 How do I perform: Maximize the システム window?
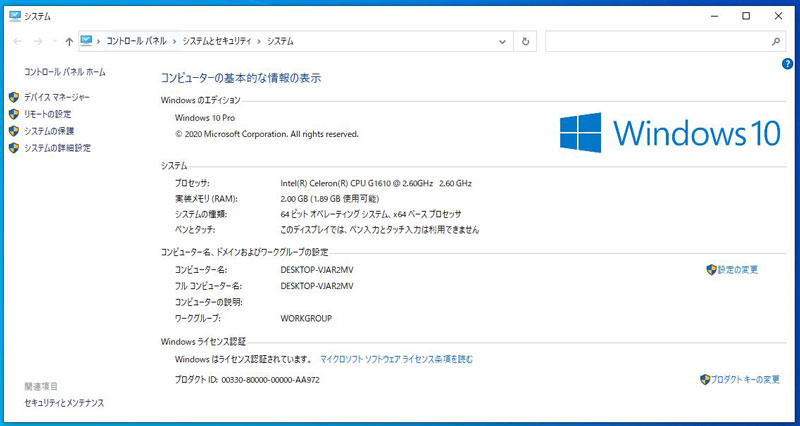pyautogui.click(x=746, y=16)
